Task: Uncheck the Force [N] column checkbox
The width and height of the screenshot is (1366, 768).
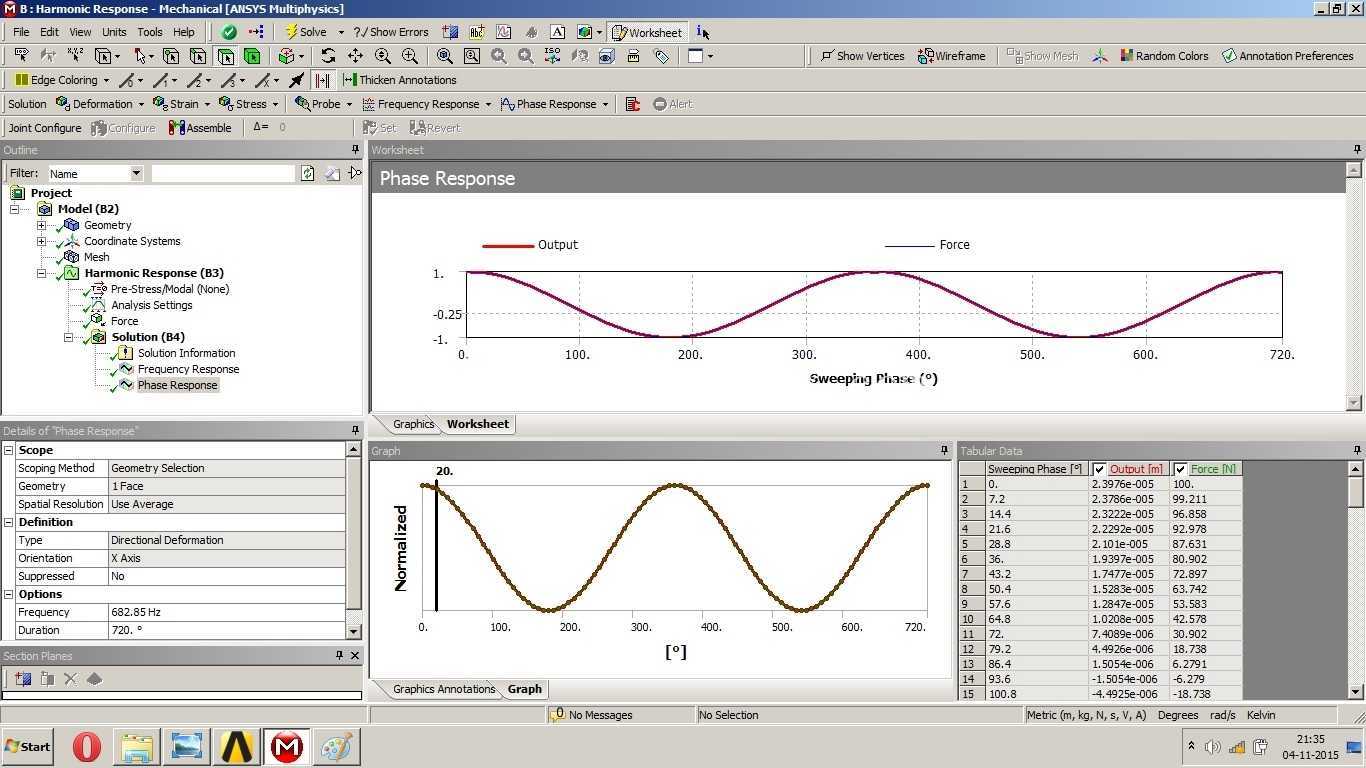Action: (1180, 469)
